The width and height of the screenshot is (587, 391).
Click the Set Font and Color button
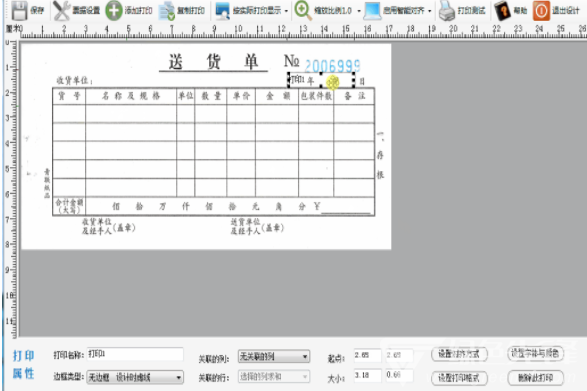(x=535, y=354)
